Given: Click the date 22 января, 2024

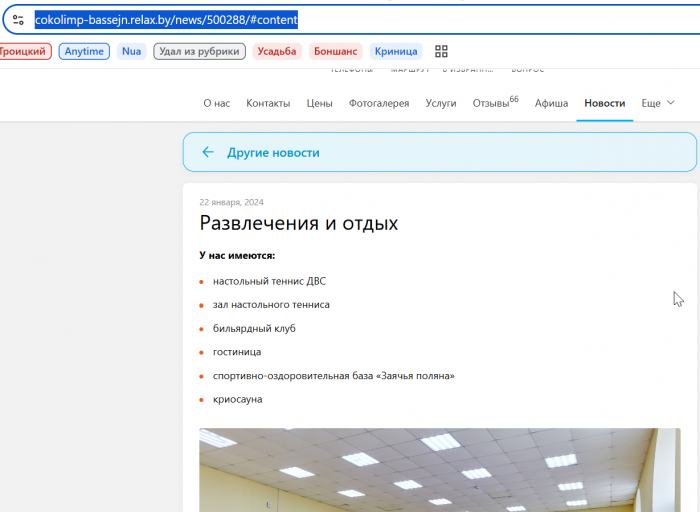Looking at the screenshot, I should click(x=231, y=202).
